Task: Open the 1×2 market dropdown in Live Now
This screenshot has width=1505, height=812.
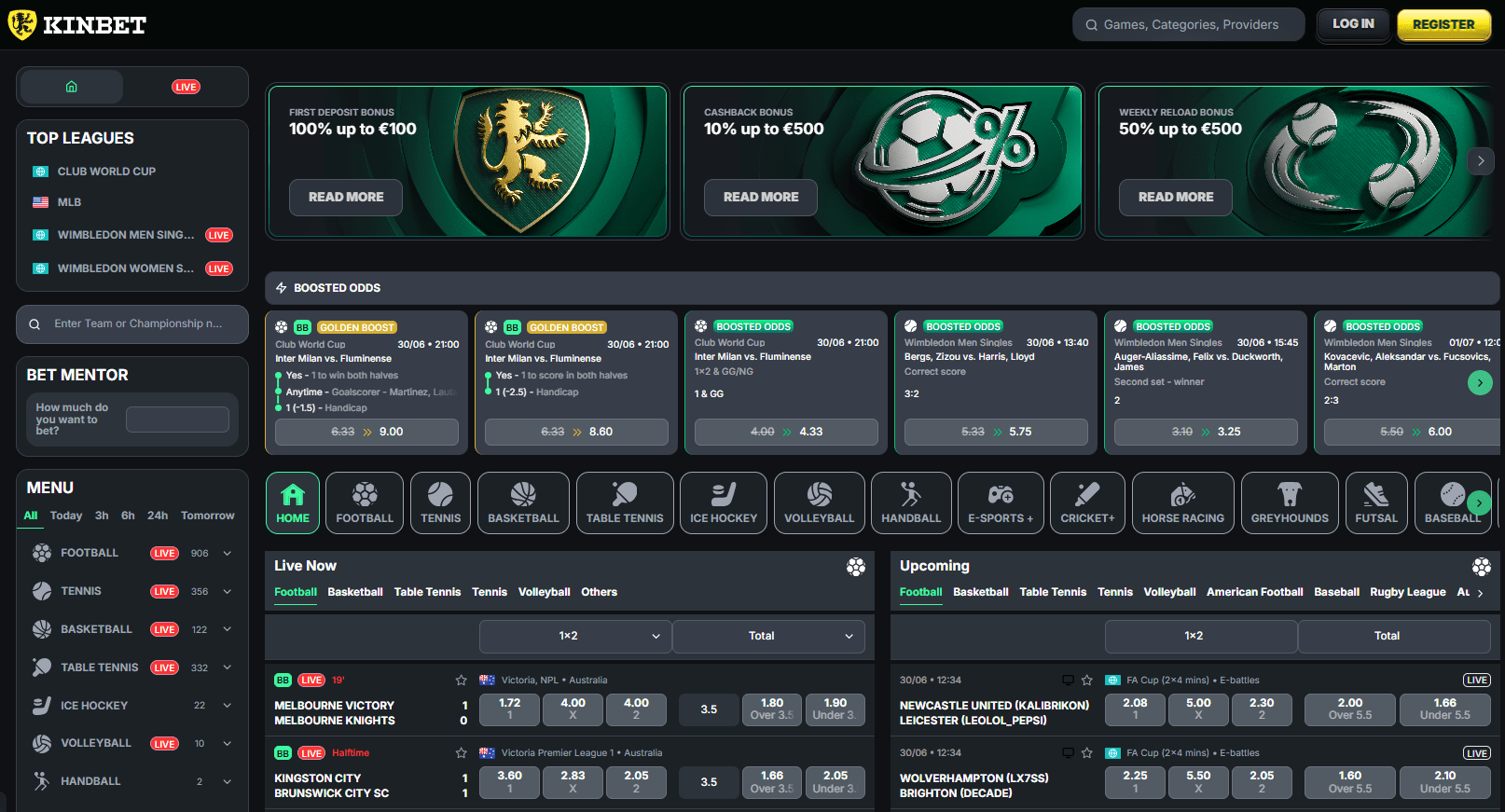Action: (x=575, y=636)
